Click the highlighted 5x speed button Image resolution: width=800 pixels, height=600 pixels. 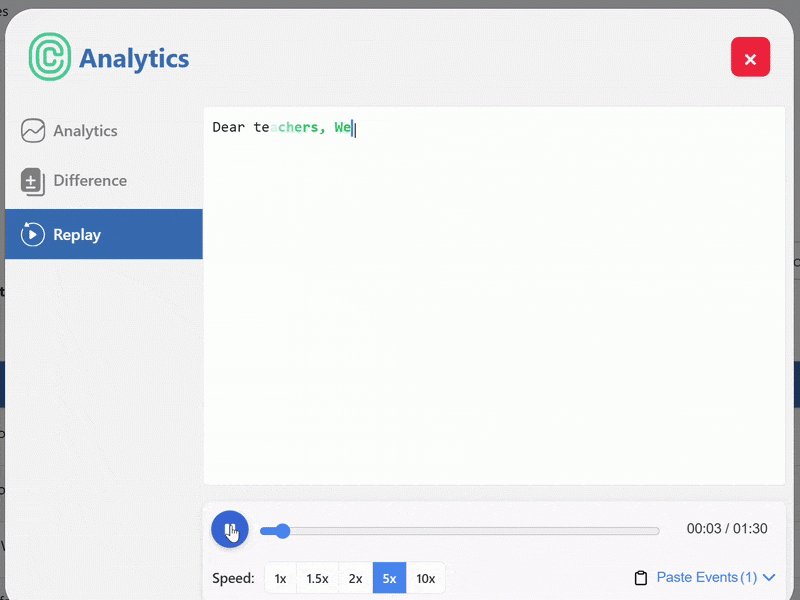pyautogui.click(x=389, y=578)
